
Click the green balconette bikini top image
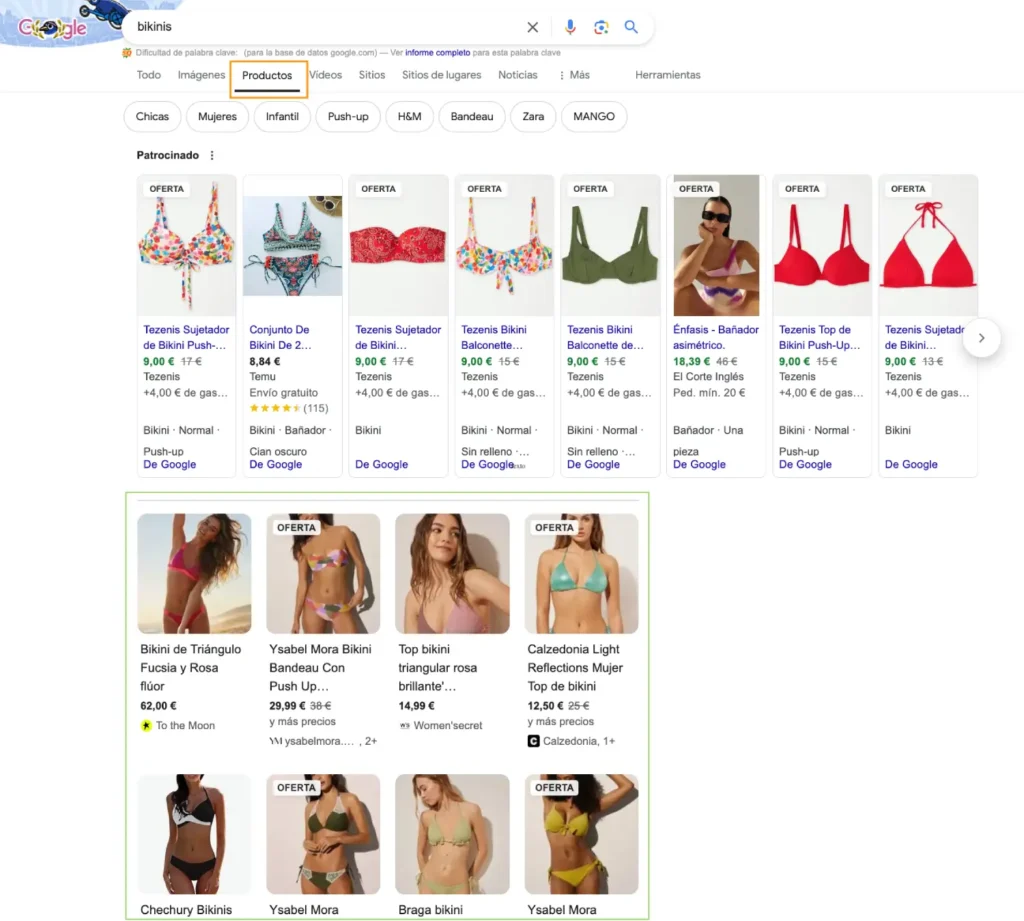(x=610, y=246)
